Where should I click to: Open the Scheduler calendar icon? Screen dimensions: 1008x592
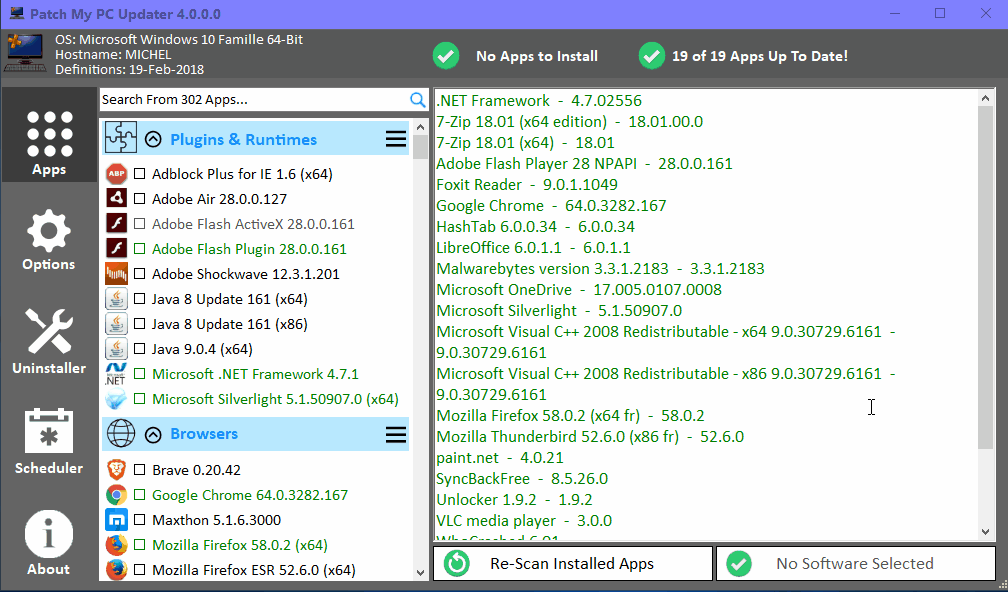point(49,431)
